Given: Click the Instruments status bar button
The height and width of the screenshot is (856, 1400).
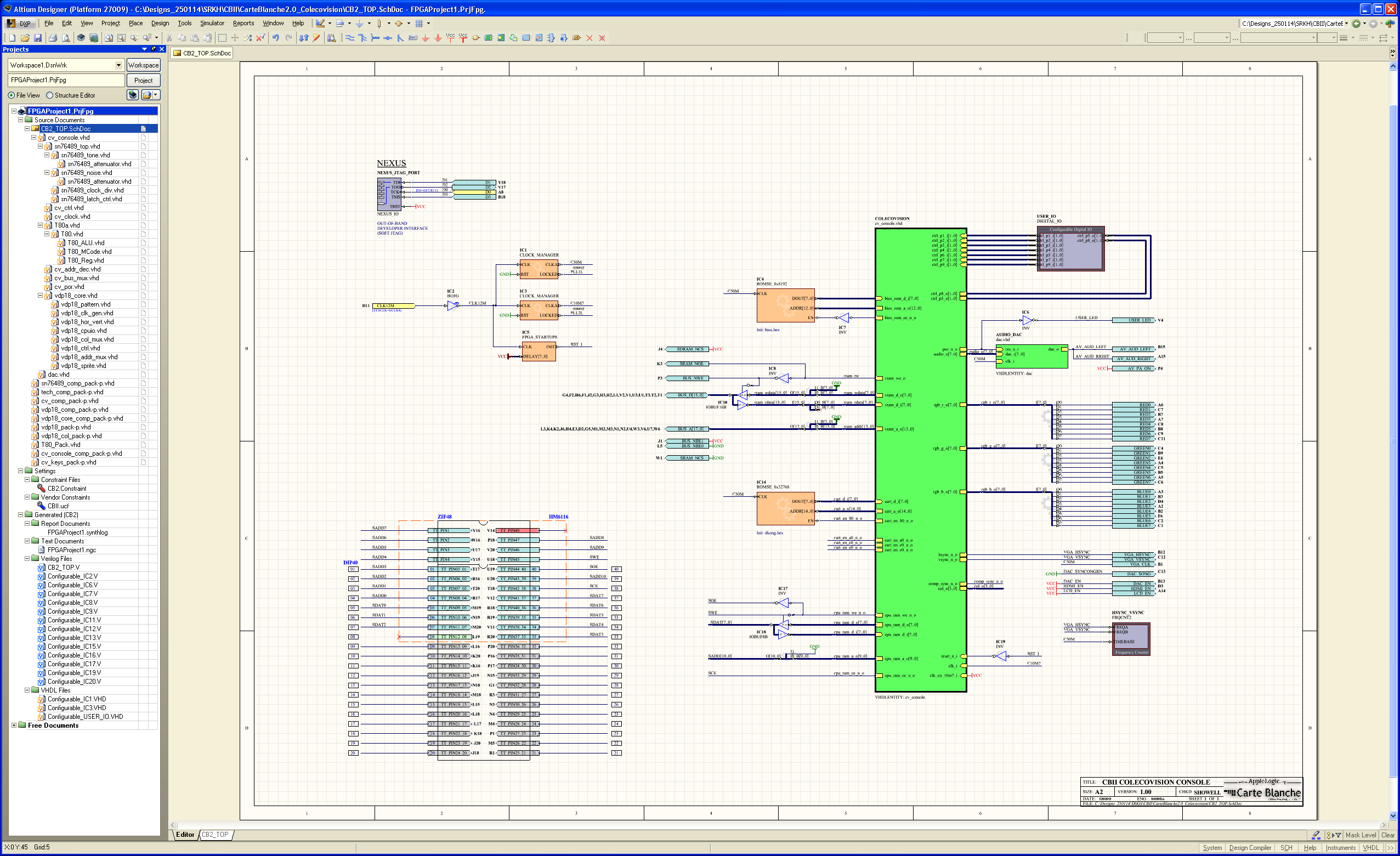Looking at the screenshot, I should (x=1340, y=847).
